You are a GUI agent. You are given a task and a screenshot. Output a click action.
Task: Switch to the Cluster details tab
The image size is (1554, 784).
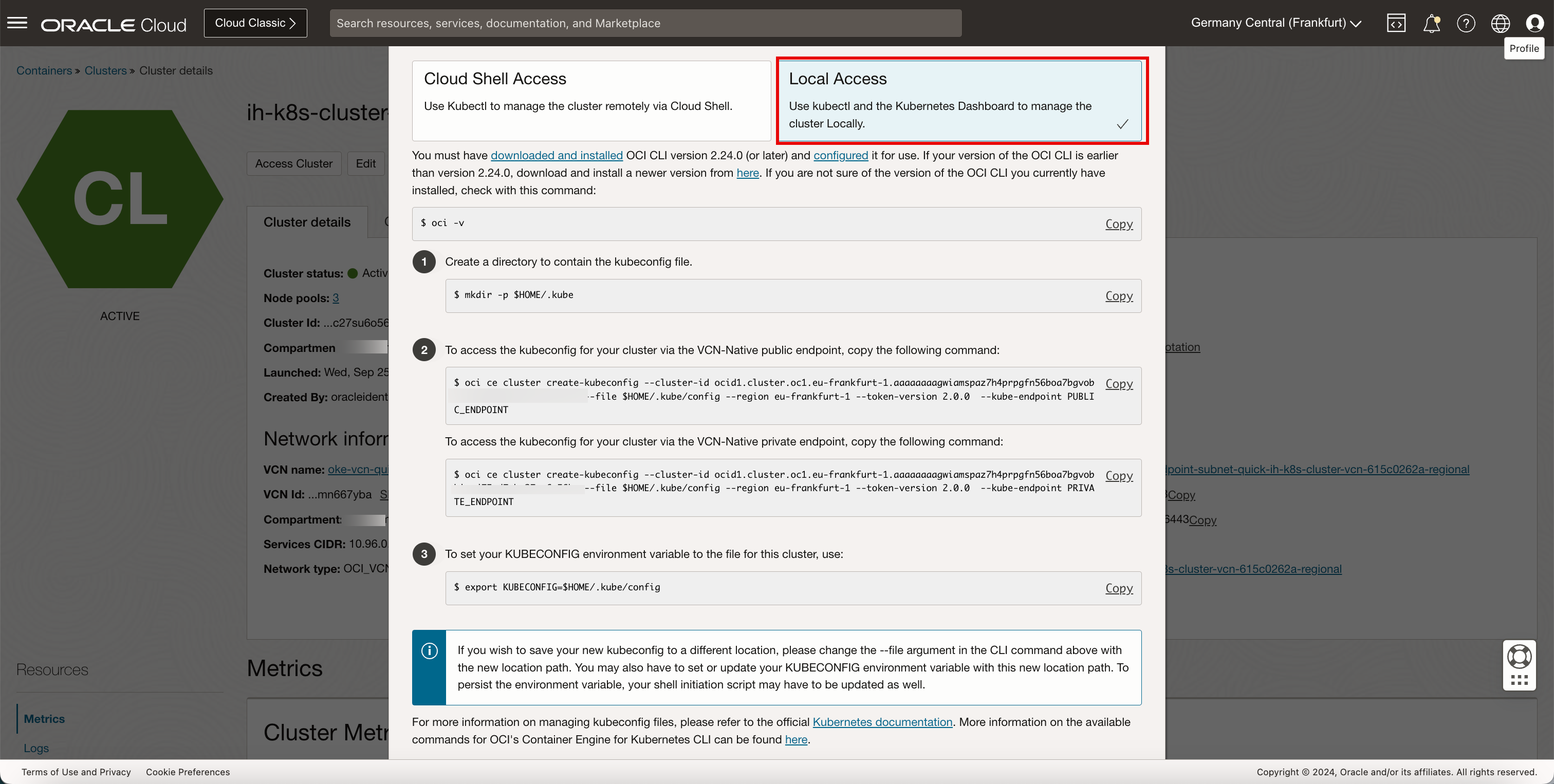pyautogui.click(x=306, y=222)
